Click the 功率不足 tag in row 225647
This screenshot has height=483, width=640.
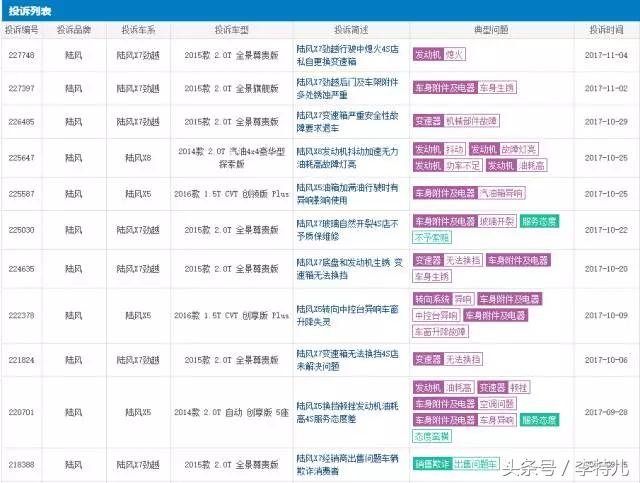point(462,165)
